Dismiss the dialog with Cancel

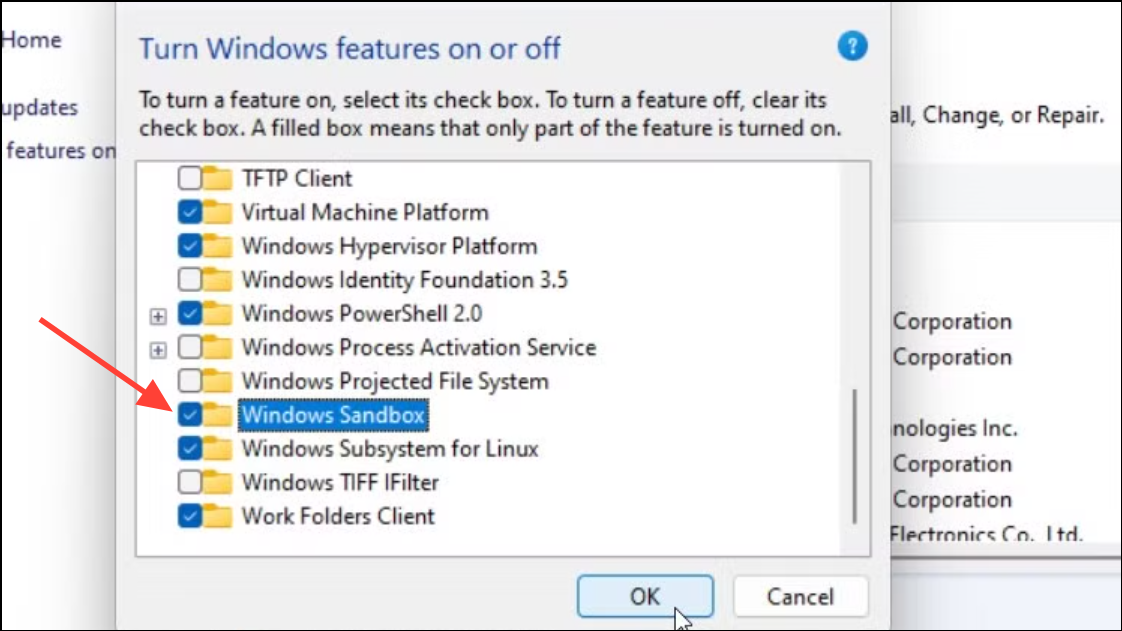(800, 596)
